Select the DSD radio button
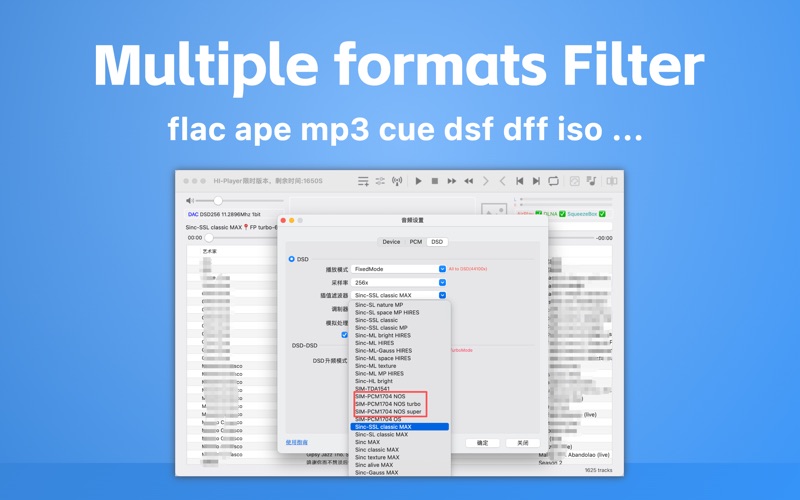The height and width of the screenshot is (500, 800). pyautogui.click(x=291, y=259)
